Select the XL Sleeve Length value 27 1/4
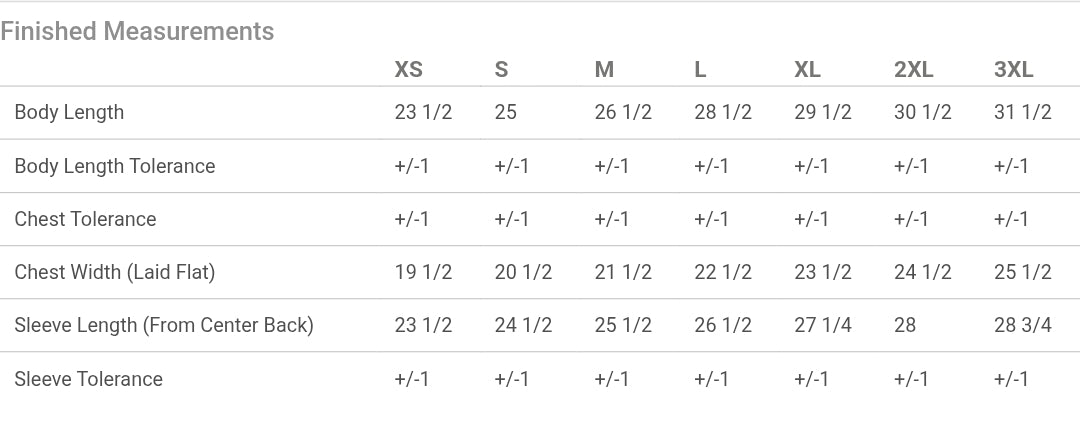 pyautogui.click(x=822, y=325)
